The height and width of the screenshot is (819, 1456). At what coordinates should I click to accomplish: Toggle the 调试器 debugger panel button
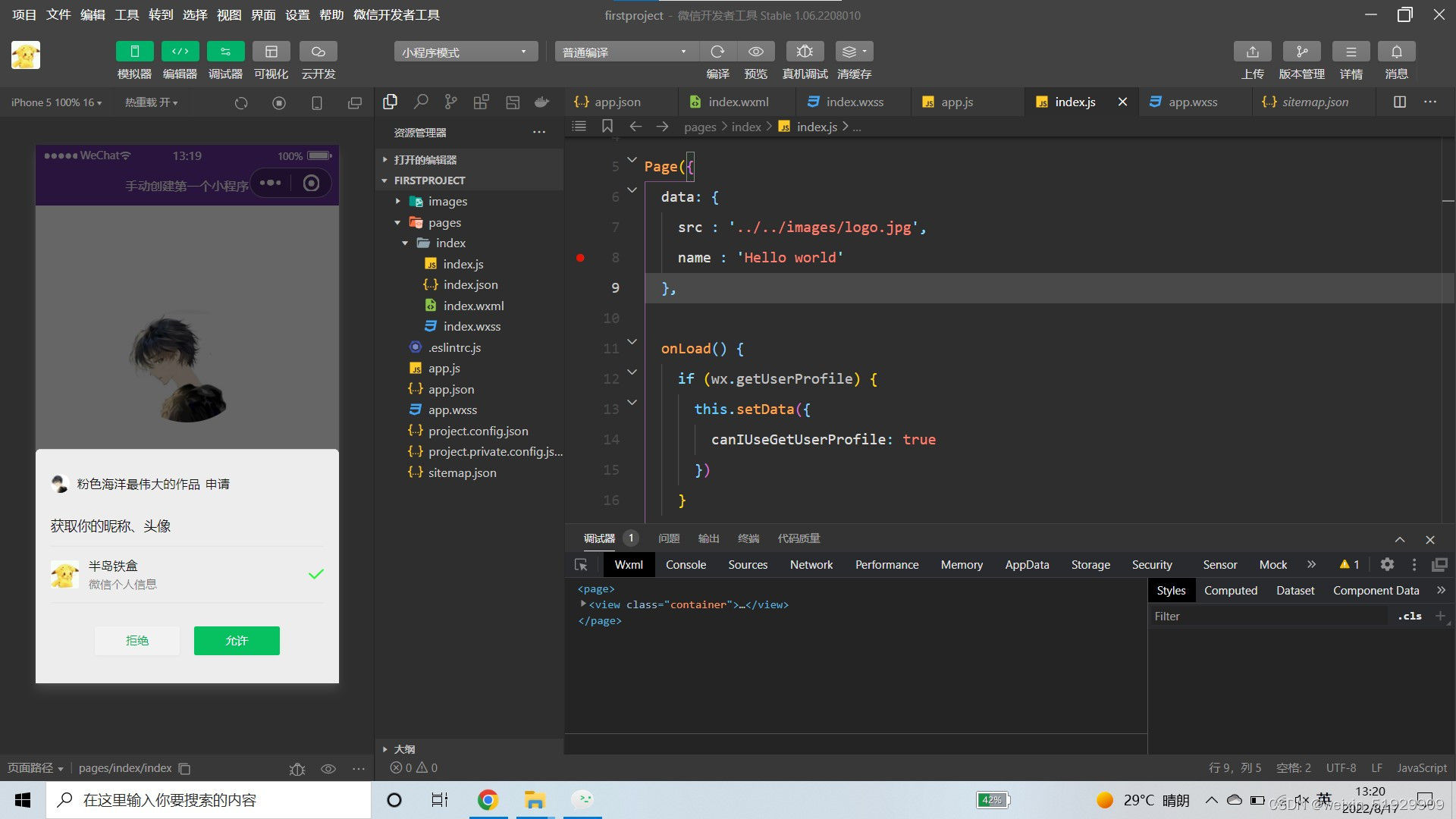[225, 52]
